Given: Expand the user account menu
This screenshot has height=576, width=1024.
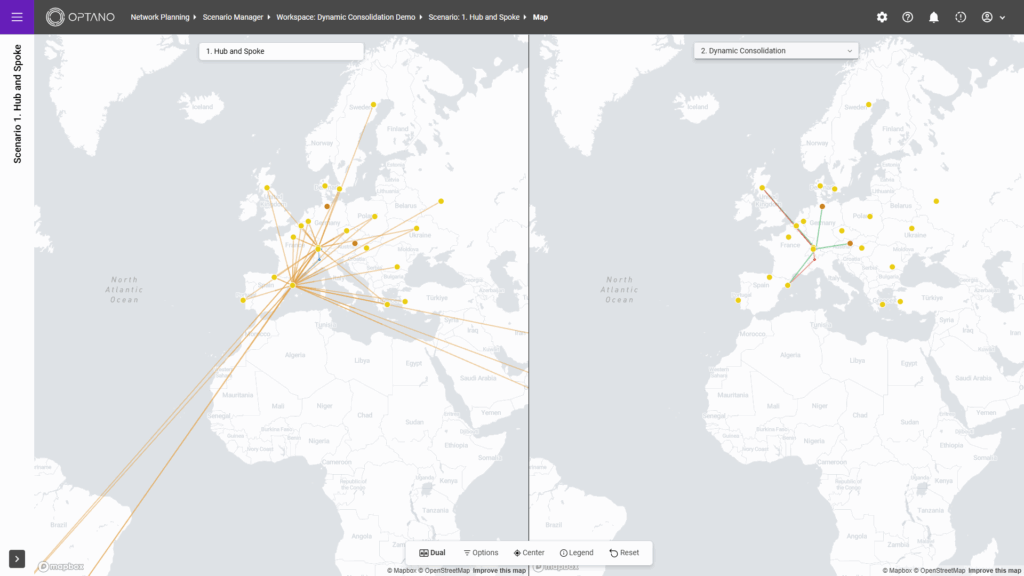Looking at the screenshot, I should click(993, 17).
